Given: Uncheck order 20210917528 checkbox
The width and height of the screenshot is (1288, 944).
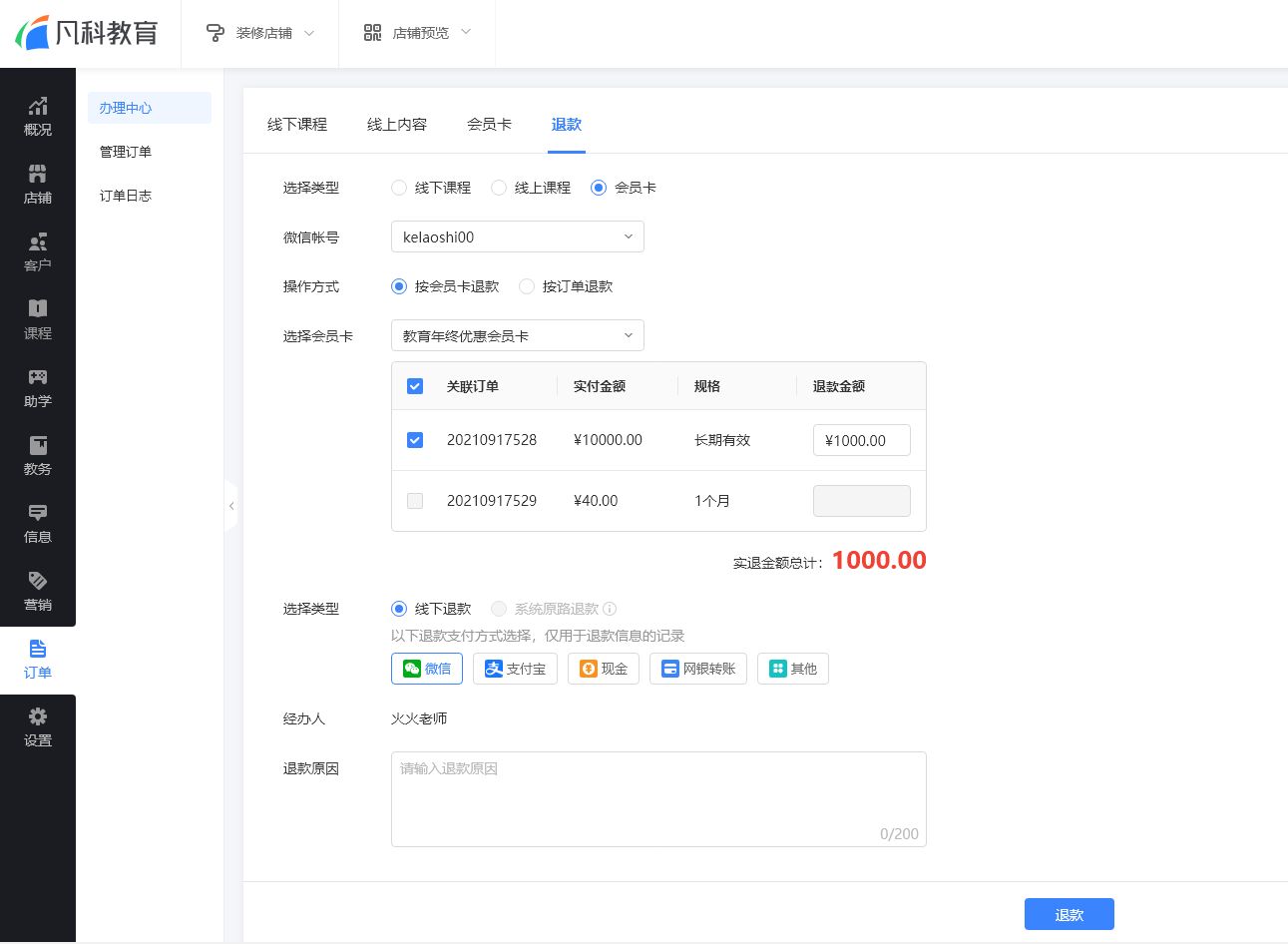Looking at the screenshot, I should (x=415, y=440).
